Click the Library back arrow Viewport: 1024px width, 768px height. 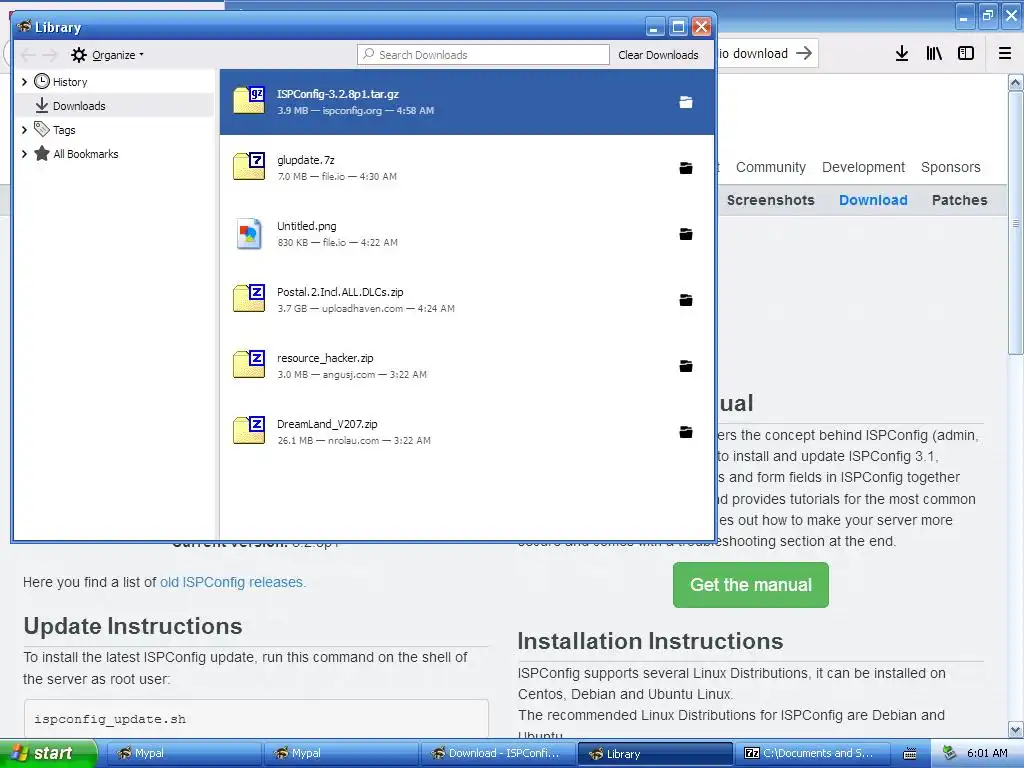pyautogui.click(x=28, y=55)
